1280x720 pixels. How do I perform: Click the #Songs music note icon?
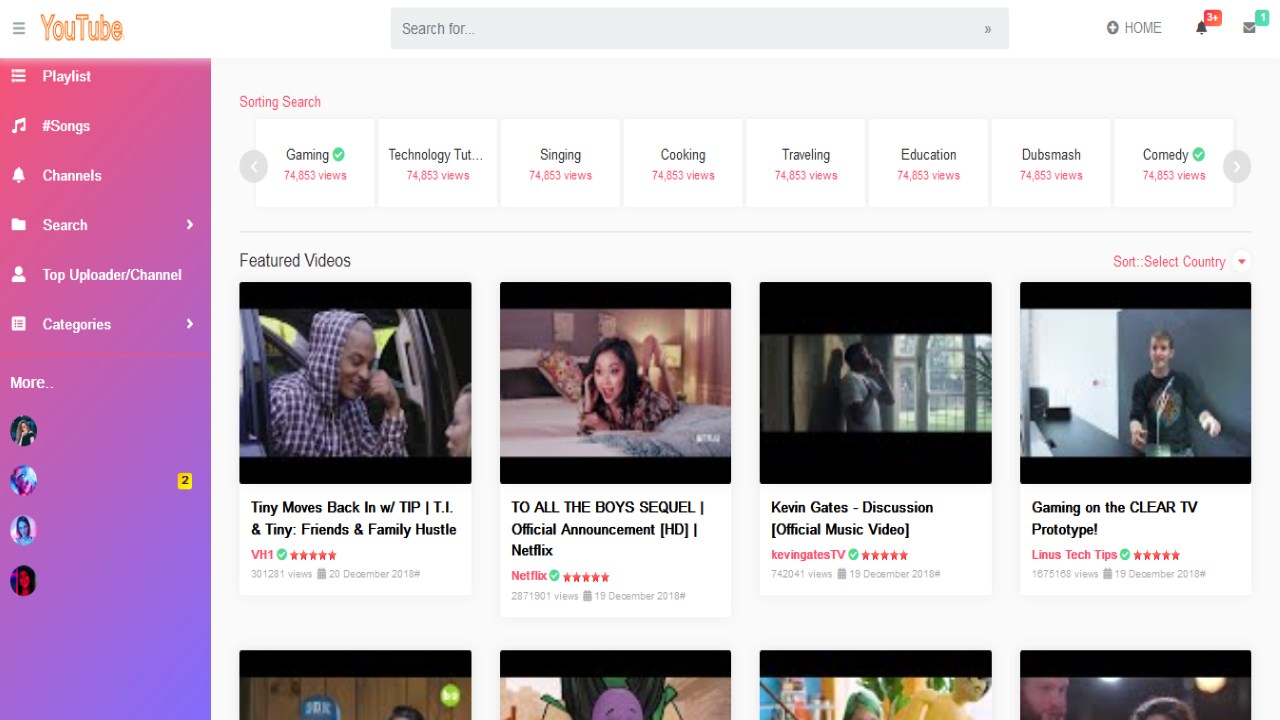[19, 126]
